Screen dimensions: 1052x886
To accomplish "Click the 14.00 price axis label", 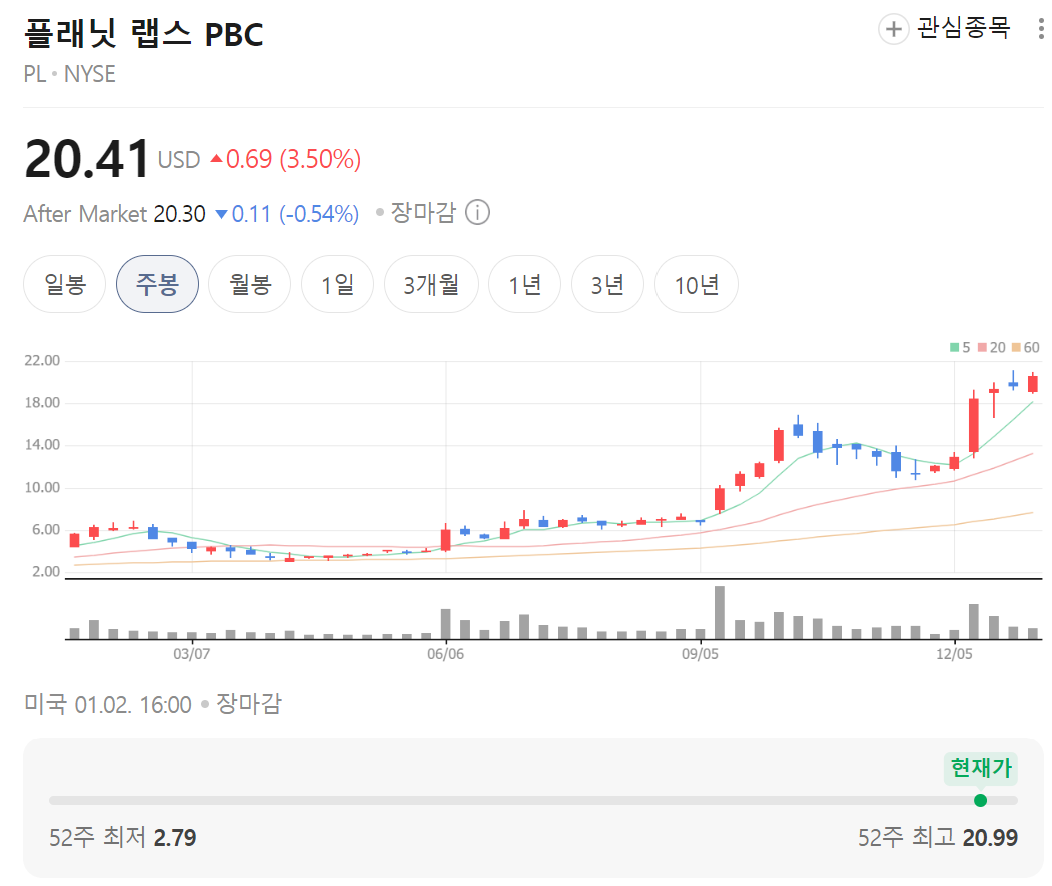I will tap(42, 445).
